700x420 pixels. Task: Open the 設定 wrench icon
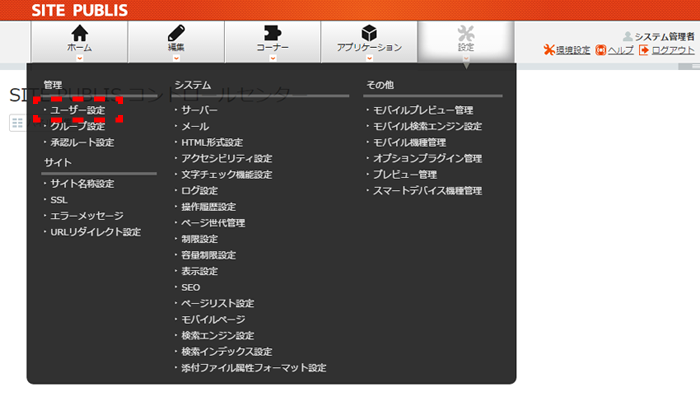tap(466, 33)
